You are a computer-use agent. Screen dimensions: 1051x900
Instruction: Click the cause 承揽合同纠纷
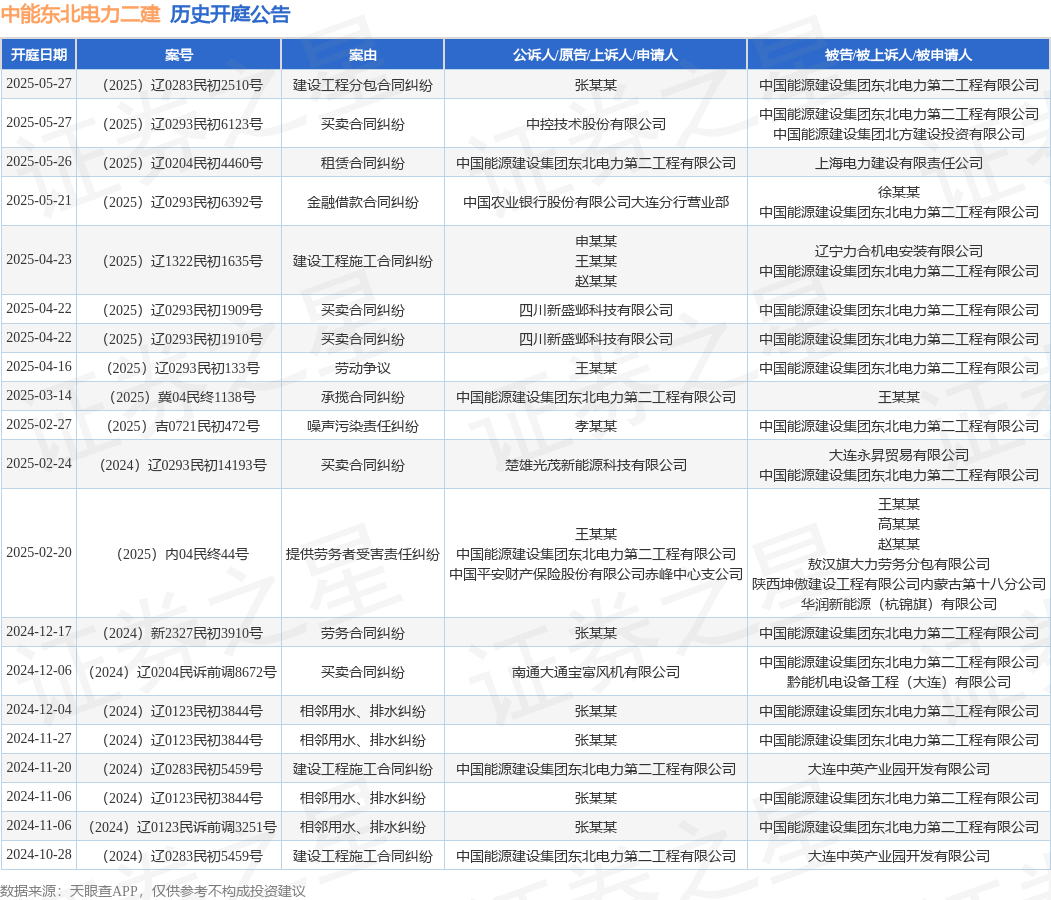(363, 397)
